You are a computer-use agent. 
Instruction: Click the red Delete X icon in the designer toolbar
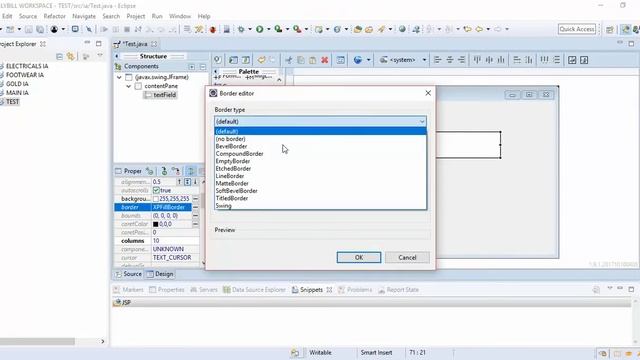324,60
